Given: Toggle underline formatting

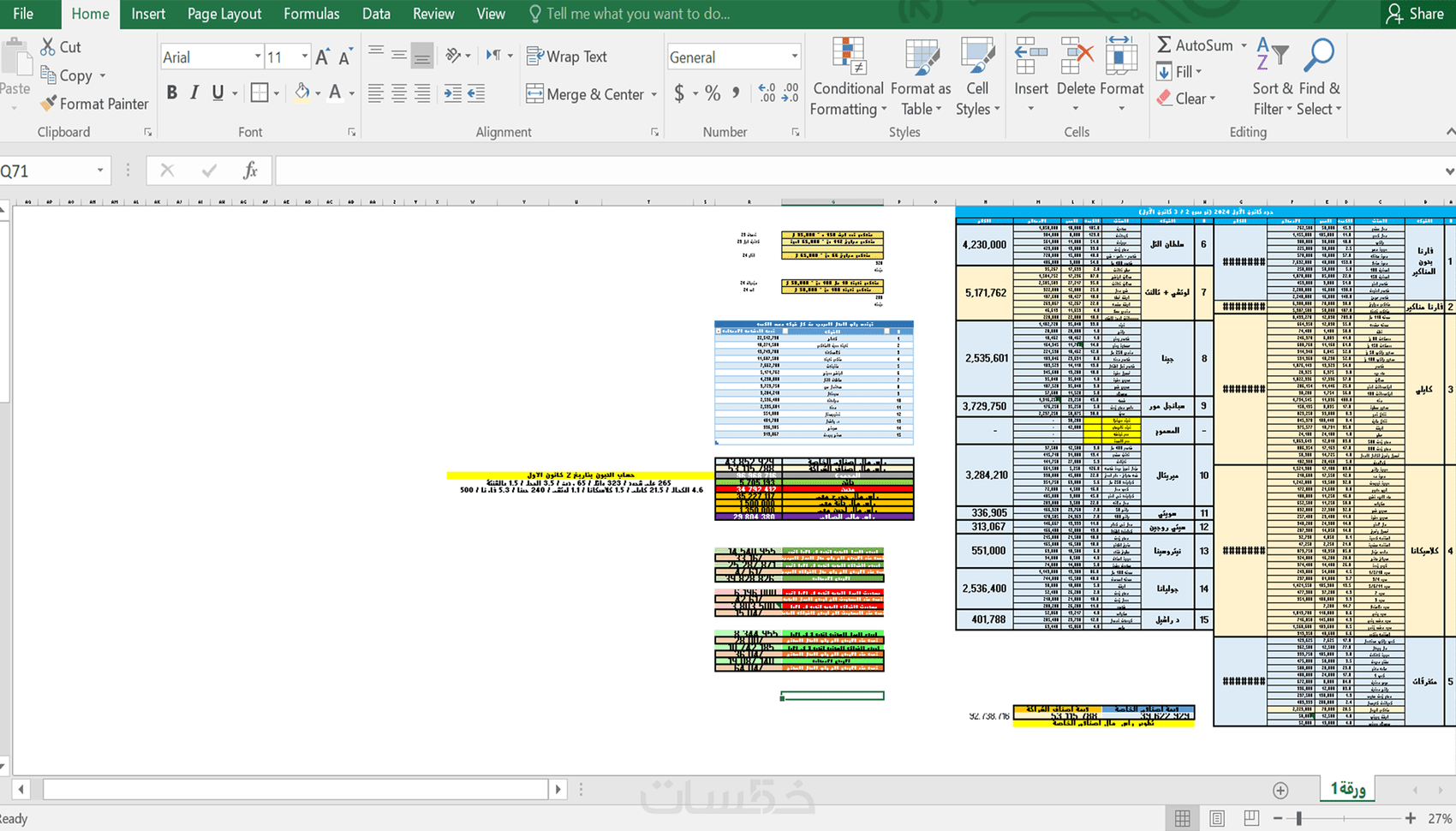Looking at the screenshot, I should pos(218,93).
